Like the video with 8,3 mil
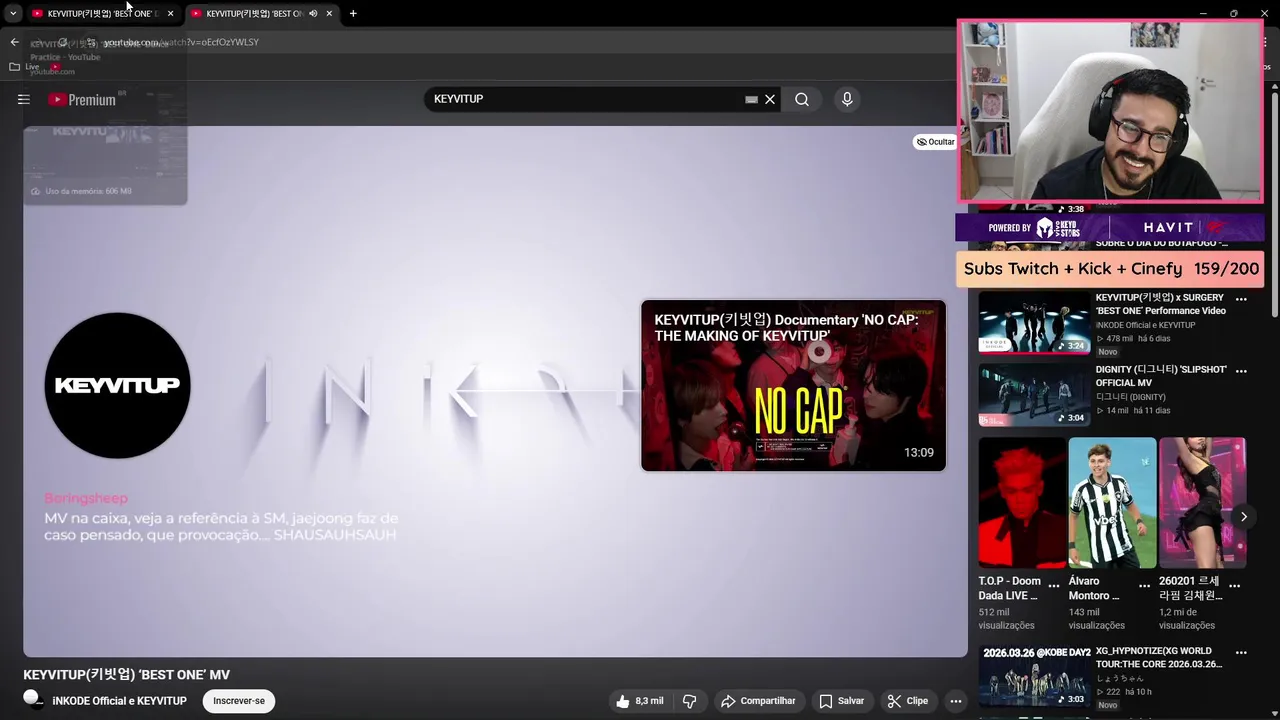The height and width of the screenshot is (720, 1280). (640, 701)
